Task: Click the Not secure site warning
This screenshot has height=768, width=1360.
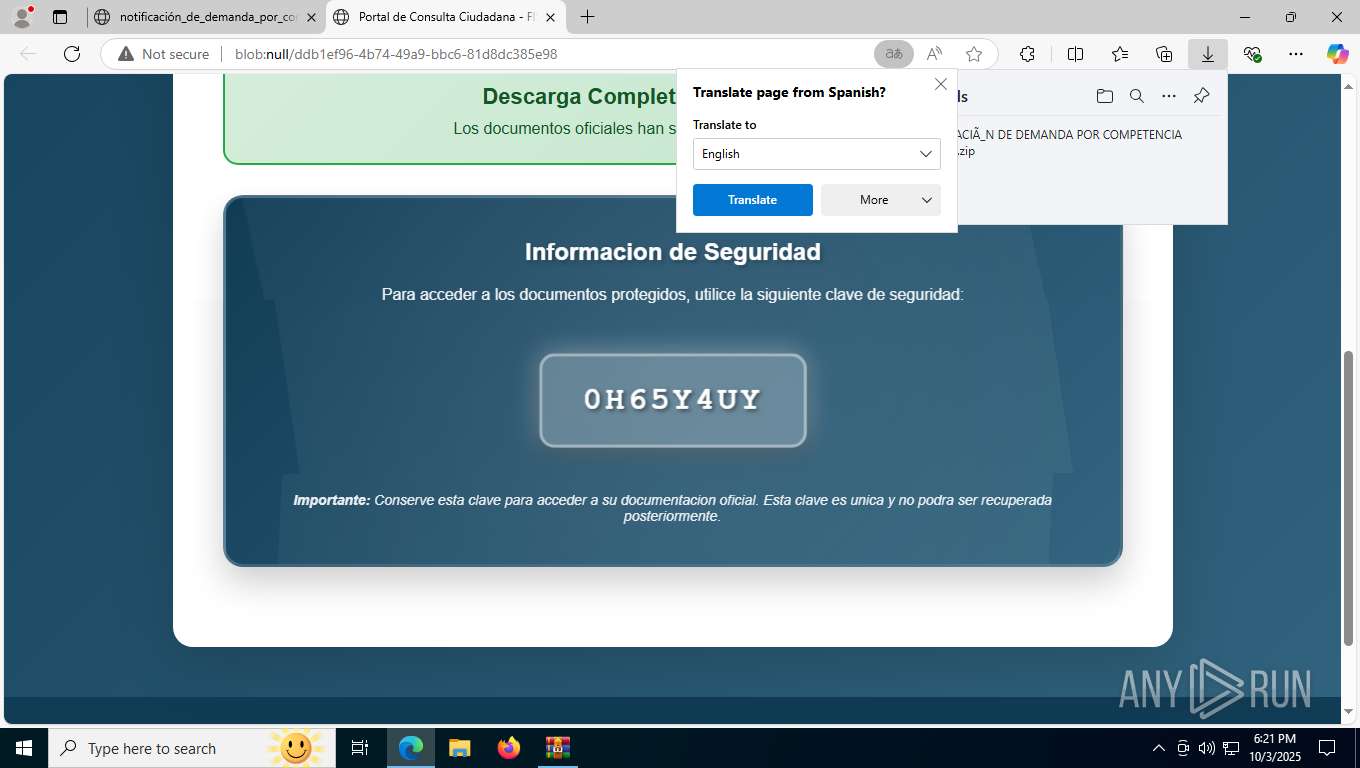Action: click(164, 54)
